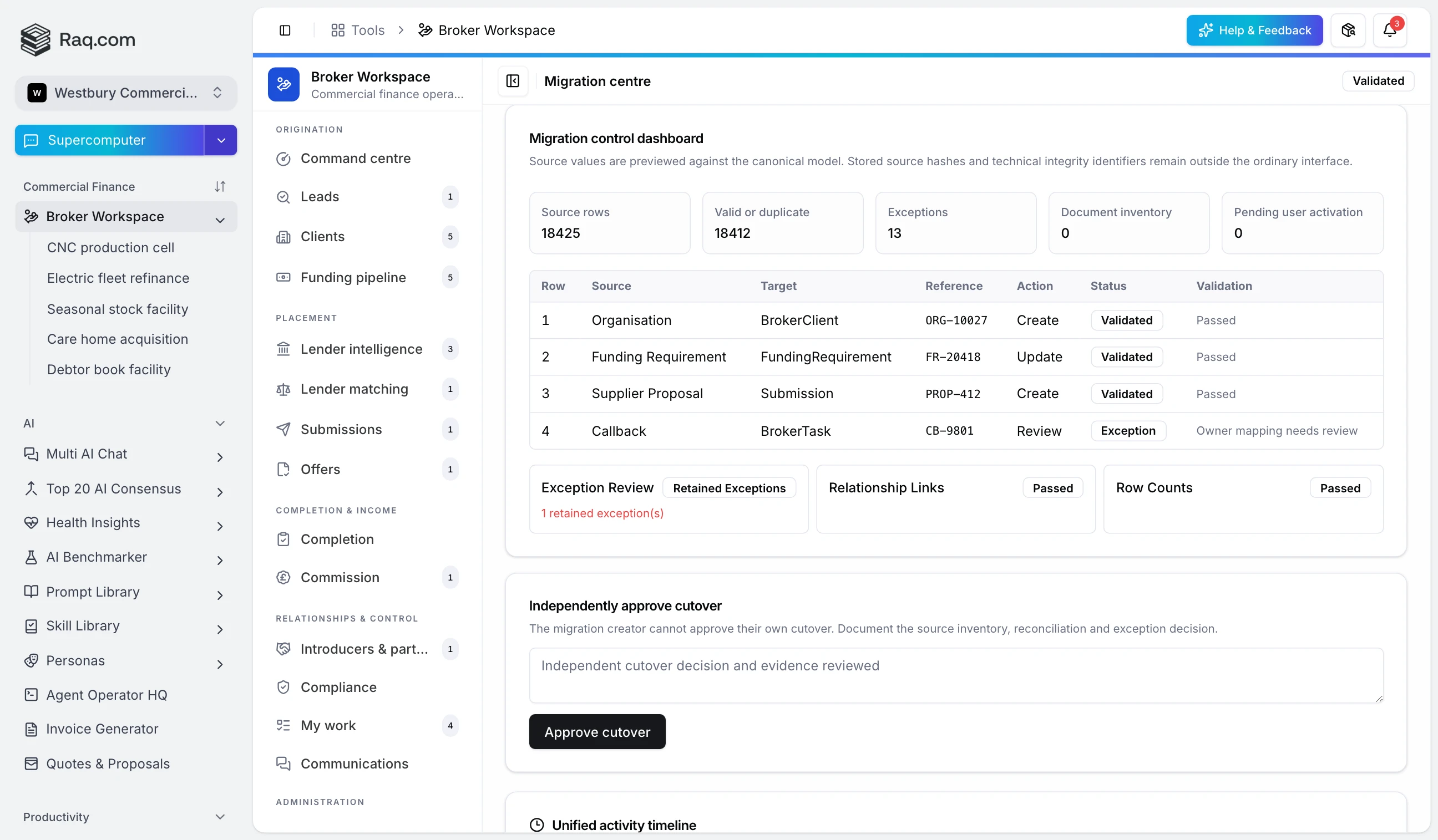This screenshot has width=1438, height=840.
Task: Click the Communications chat icon
Action: (283, 763)
